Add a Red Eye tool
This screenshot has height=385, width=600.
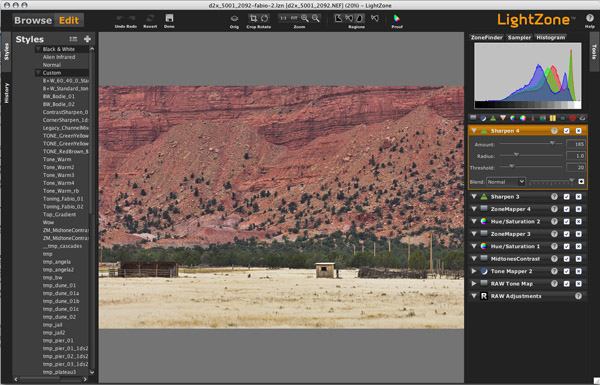(x=582, y=118)
